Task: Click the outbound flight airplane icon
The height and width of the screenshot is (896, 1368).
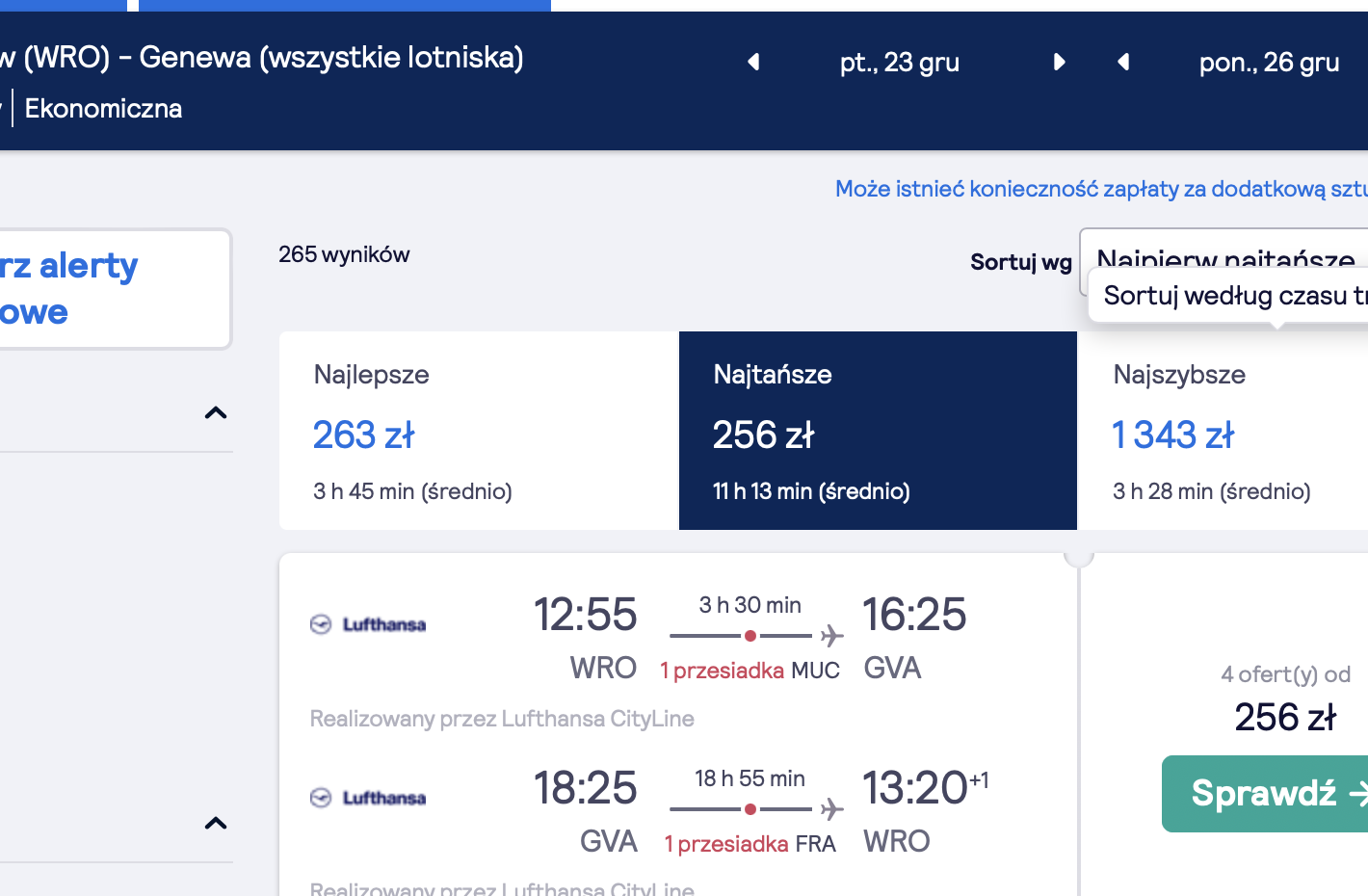Action: coord(831,636)
